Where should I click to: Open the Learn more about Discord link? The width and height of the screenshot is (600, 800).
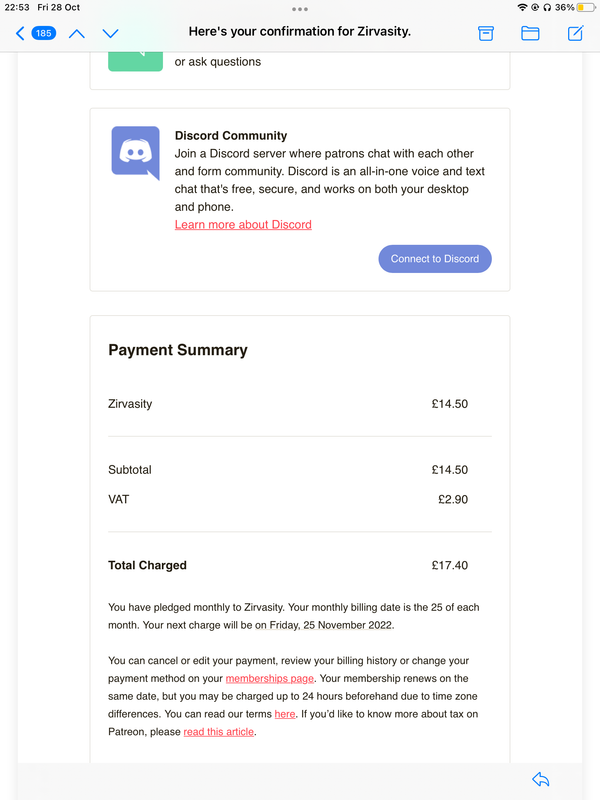click(243, 224)
